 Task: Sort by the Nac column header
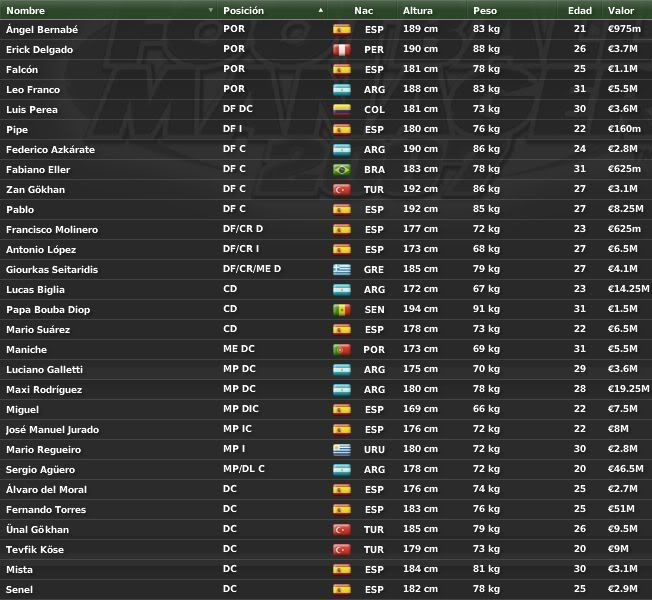pos(363,10)
